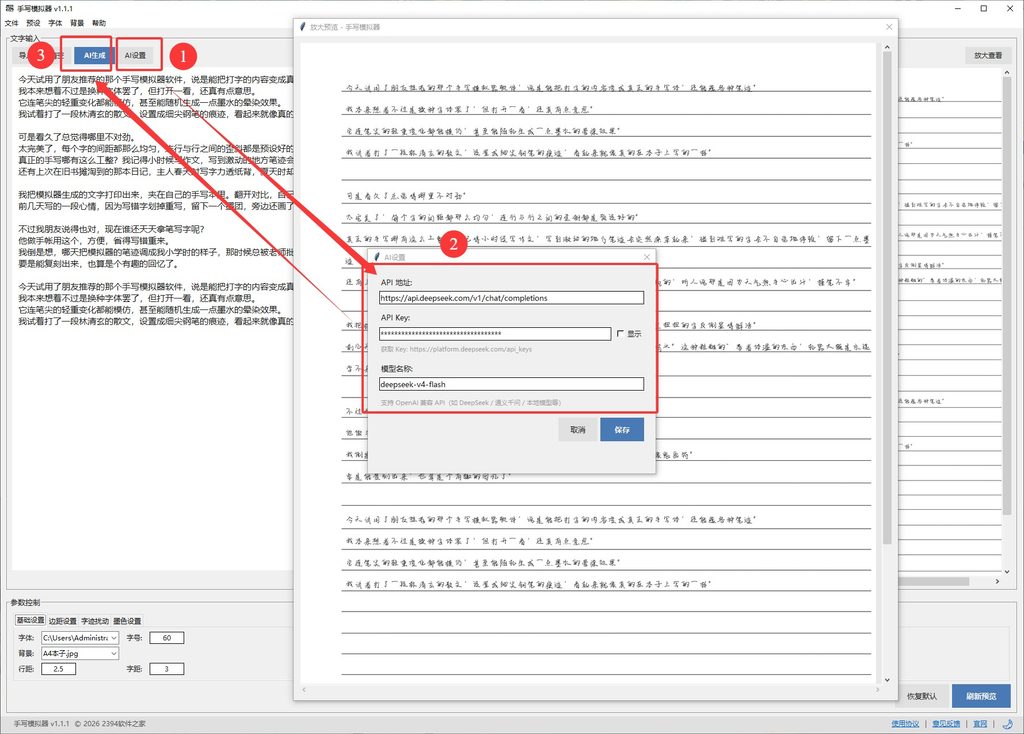Click the 支持 OpenAI 兼容 API hint text
Screen dimensions: 1024x734
coord(470,402)
